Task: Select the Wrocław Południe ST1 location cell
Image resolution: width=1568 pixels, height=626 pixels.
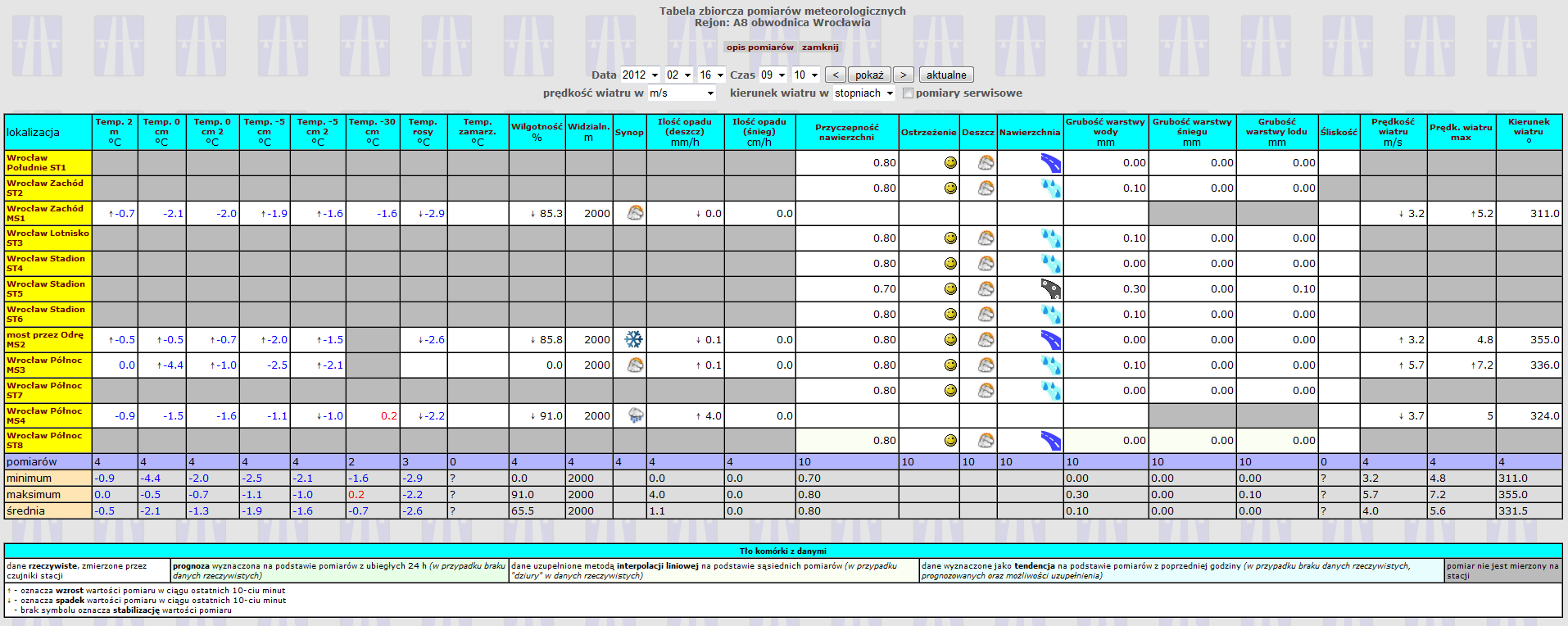Action: point(48,162)
